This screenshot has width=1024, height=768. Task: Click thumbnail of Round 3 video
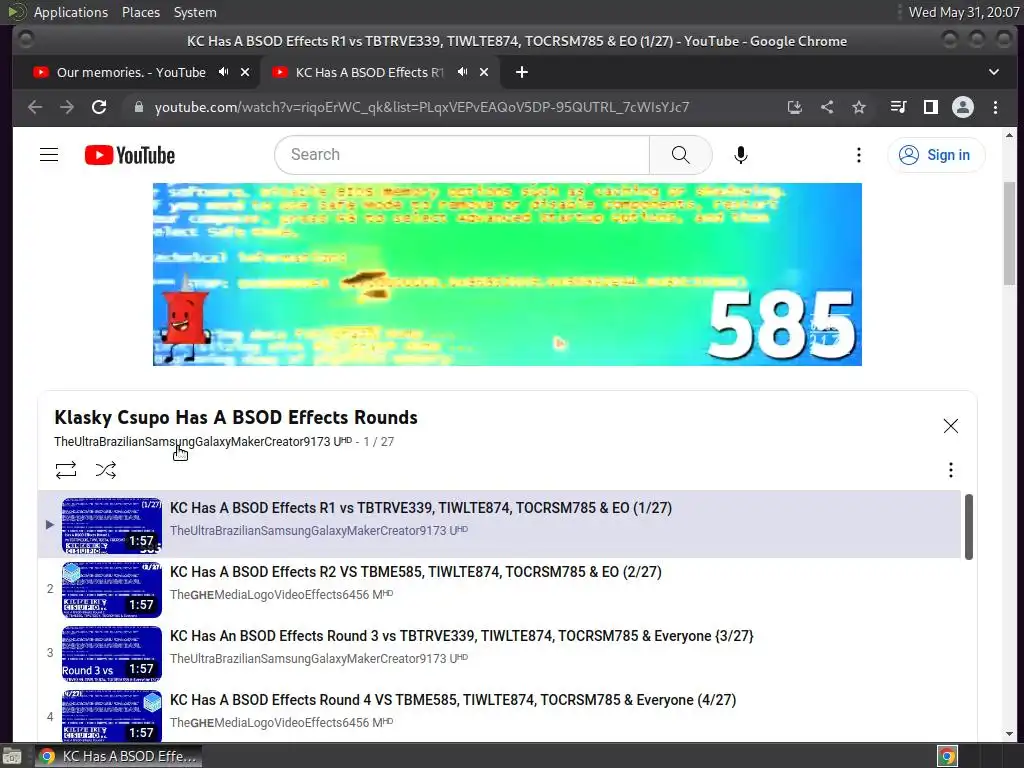tap(112, 654)
